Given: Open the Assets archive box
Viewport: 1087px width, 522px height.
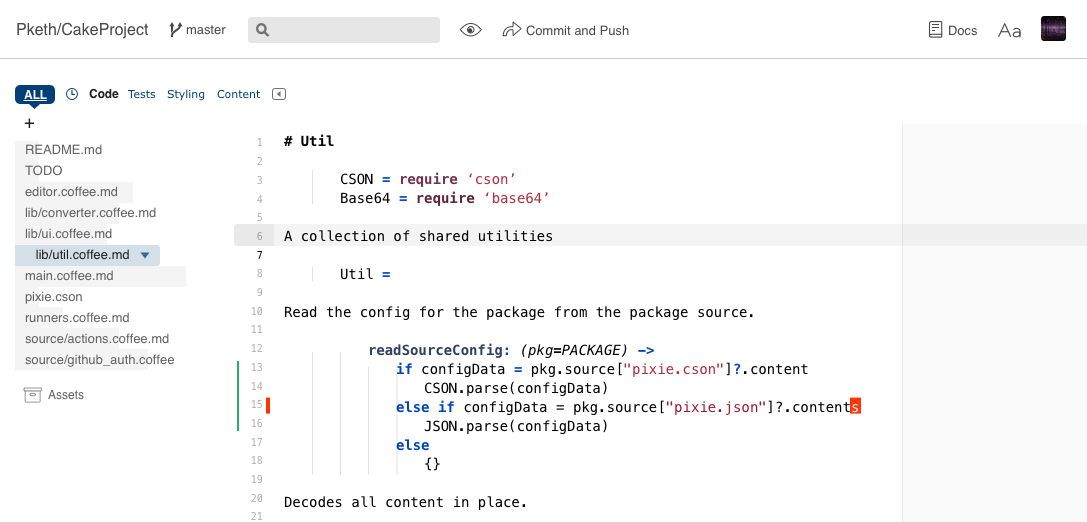Looking at the screenshot, I should coord(33,395).
